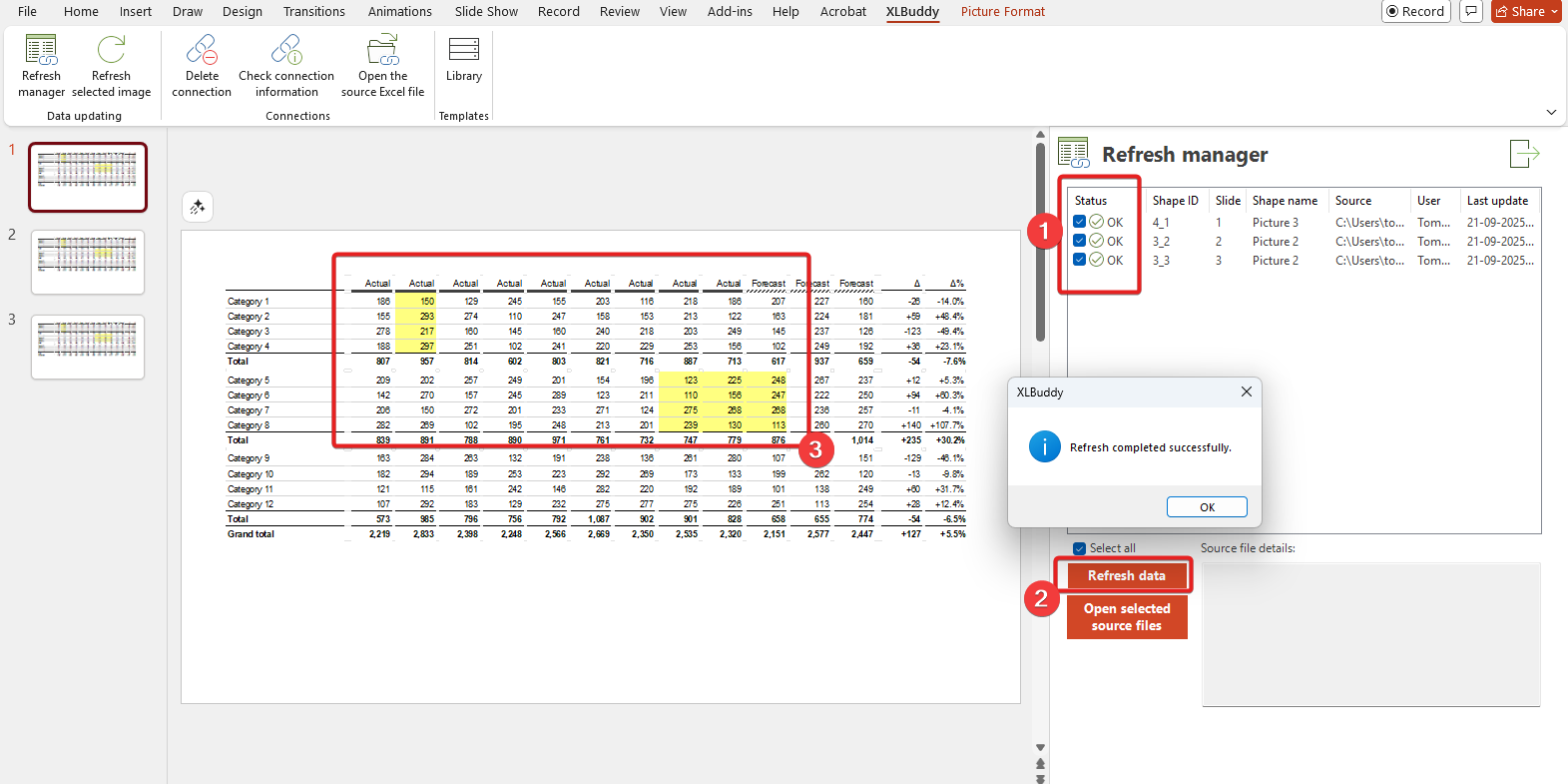Collapse the ribbon with the chevron
Screen dimensions: 1568x784
[x=1551, y=112]
